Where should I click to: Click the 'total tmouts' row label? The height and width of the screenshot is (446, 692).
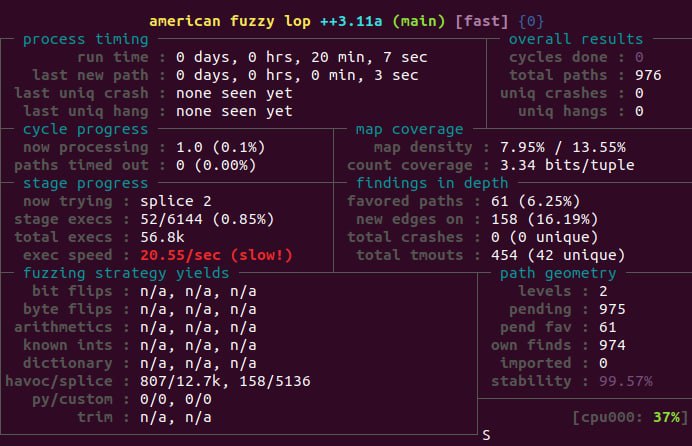click(410, 255)
